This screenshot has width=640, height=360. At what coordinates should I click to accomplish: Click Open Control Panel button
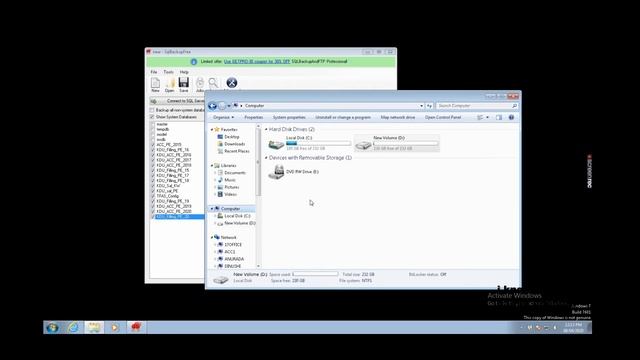coord(443,118)
